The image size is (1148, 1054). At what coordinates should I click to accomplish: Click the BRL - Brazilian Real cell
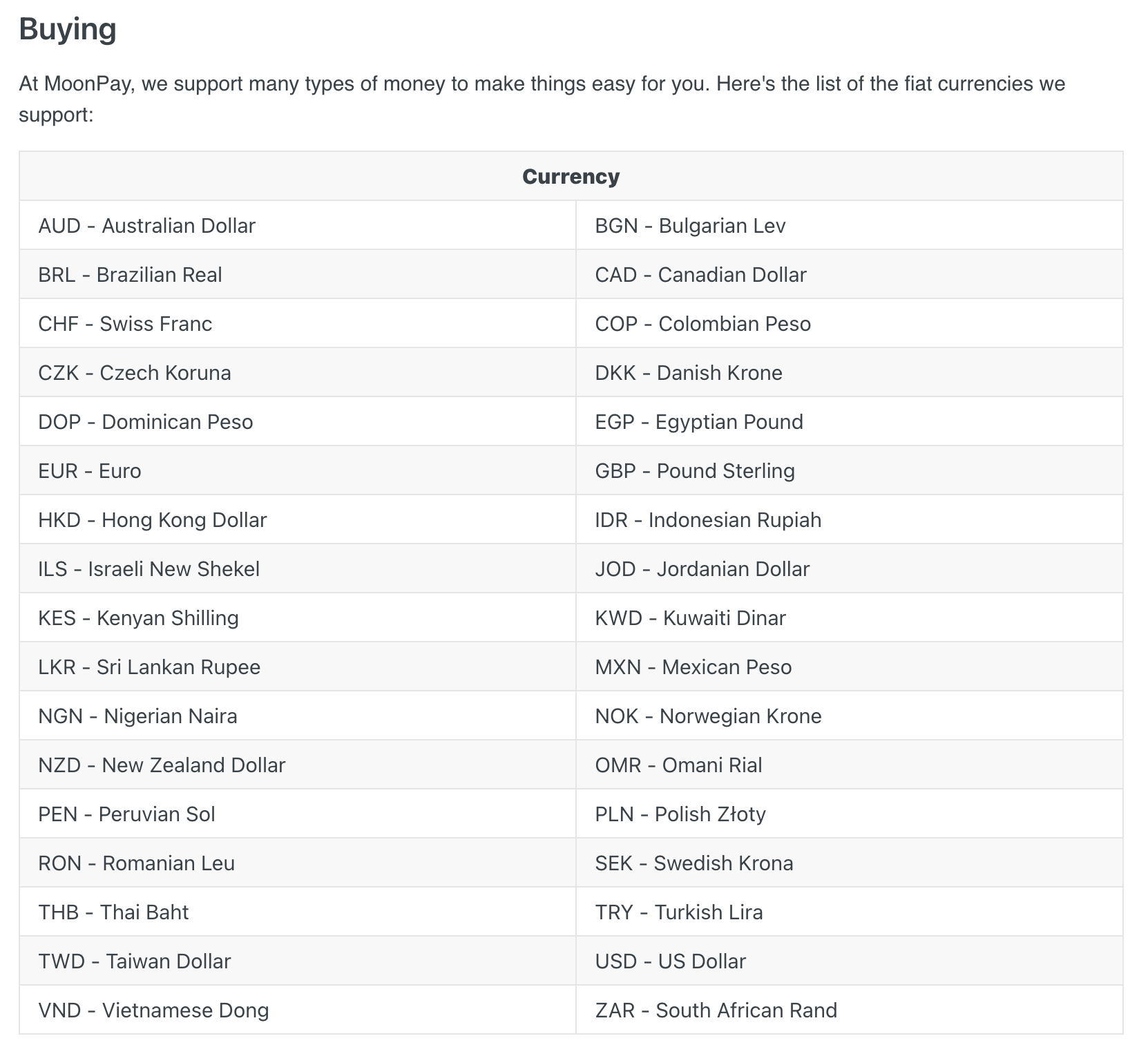pos(297,274)
